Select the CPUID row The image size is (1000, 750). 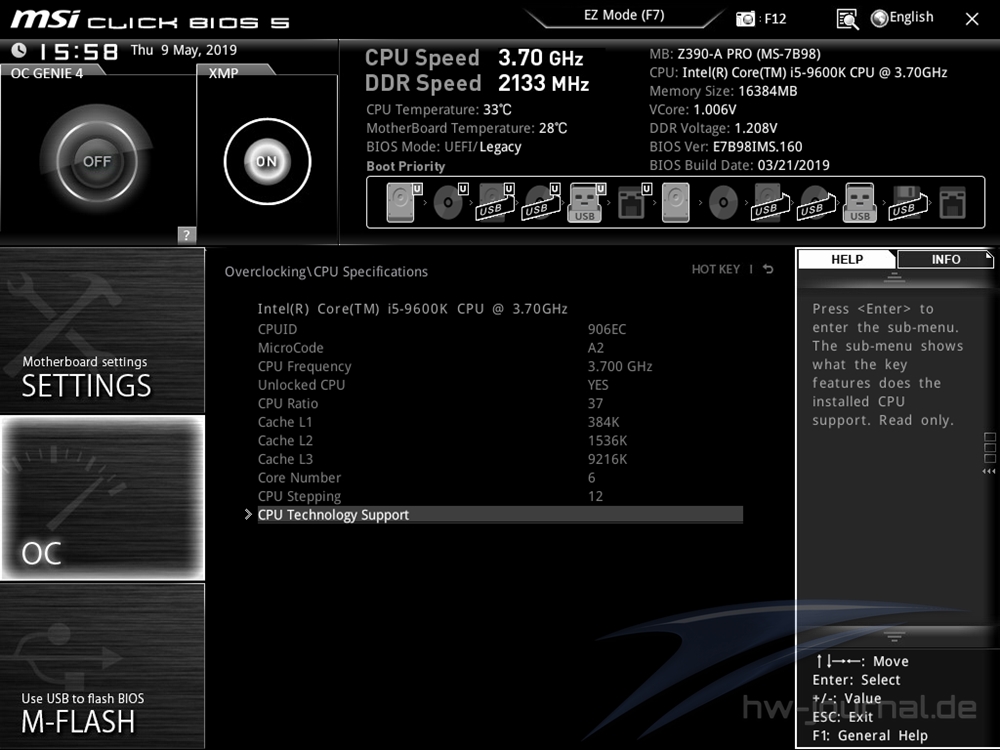click(500, 329)
